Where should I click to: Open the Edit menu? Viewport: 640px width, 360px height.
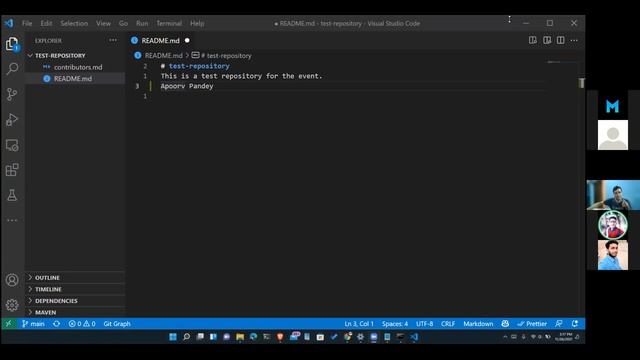click(x=46, y=23)
